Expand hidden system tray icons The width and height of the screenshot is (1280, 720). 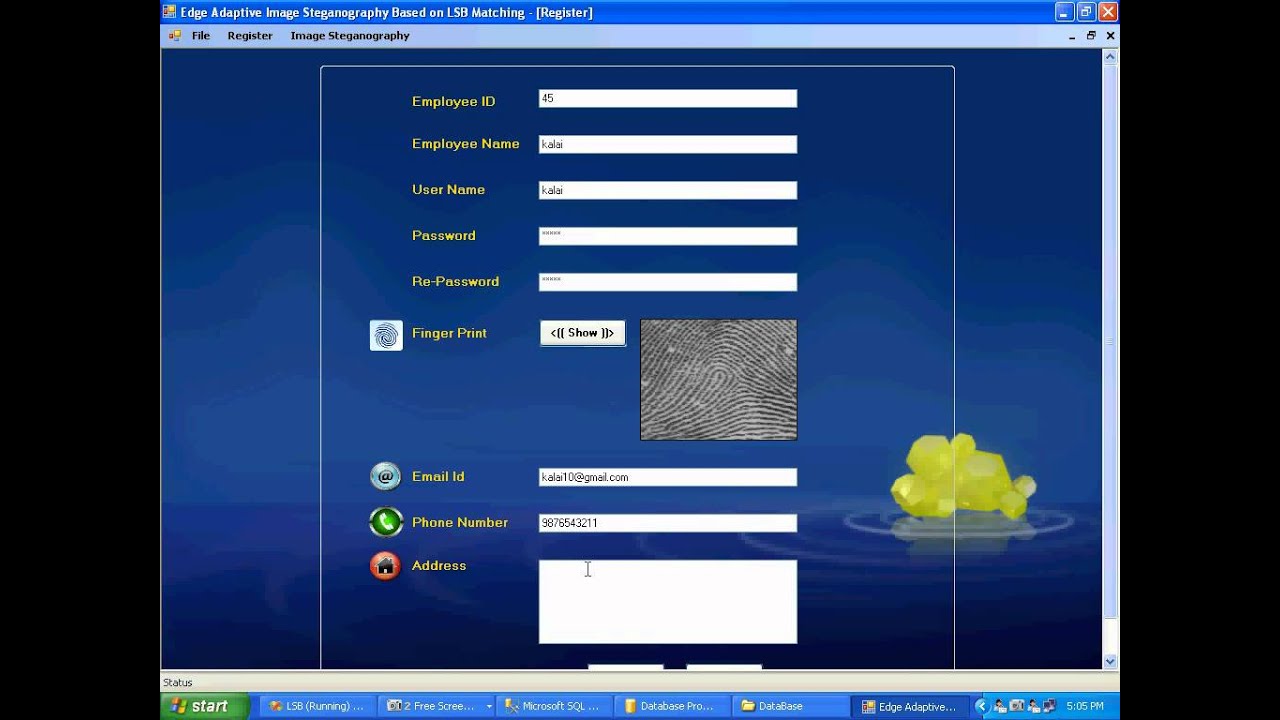click(x=981, y=706)
